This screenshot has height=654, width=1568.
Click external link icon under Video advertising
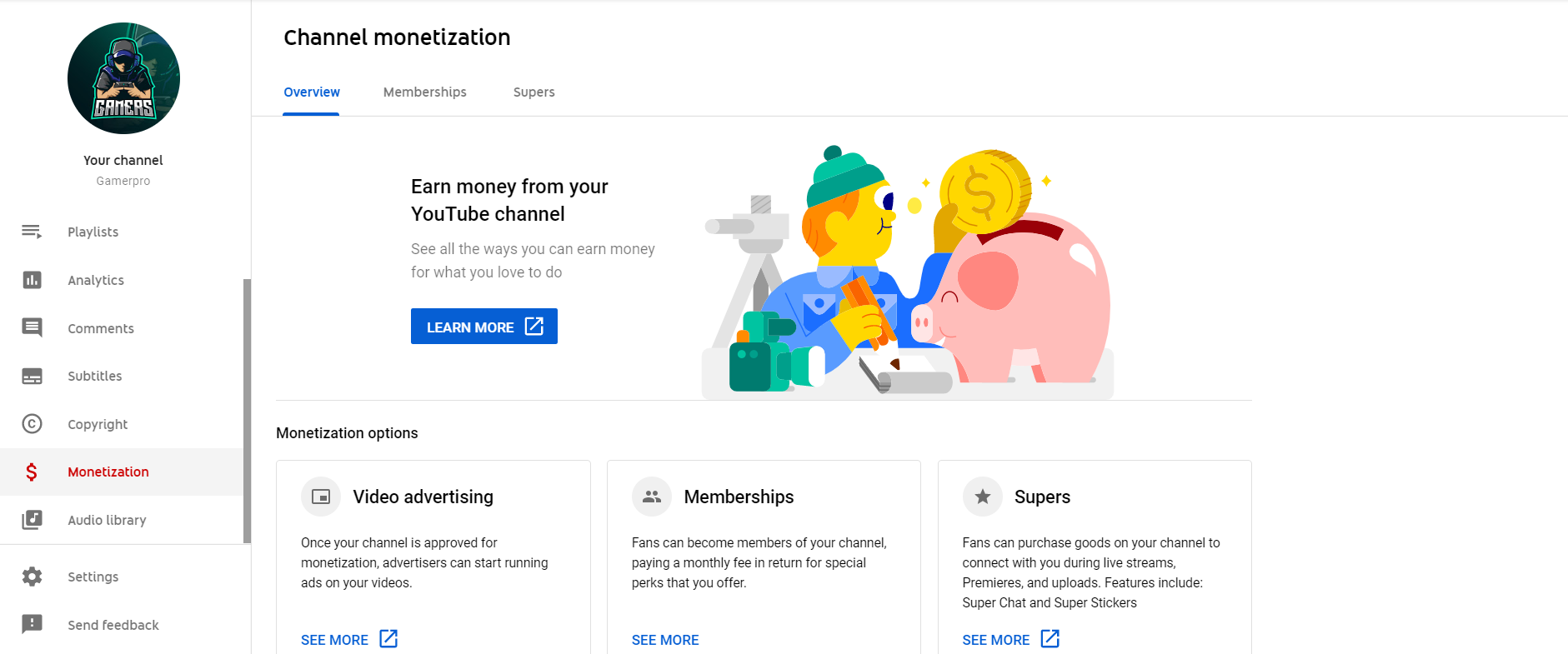388,639
